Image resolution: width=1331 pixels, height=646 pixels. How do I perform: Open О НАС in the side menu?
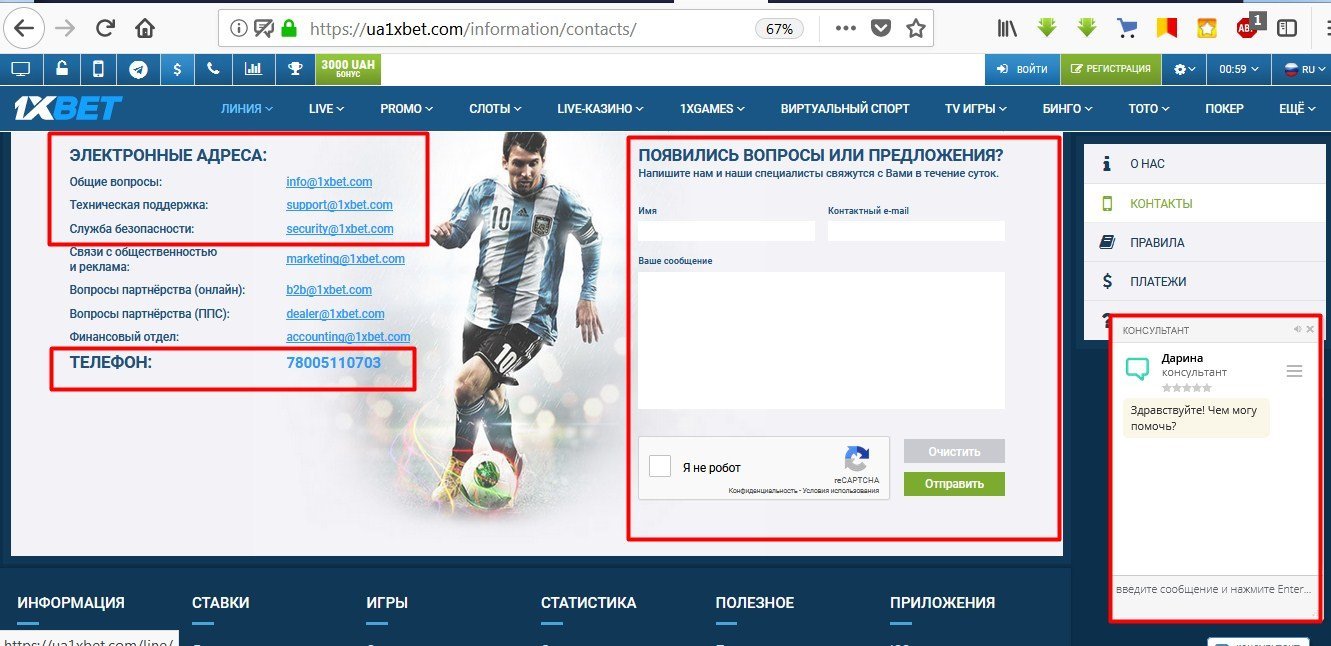(1204, 163)
